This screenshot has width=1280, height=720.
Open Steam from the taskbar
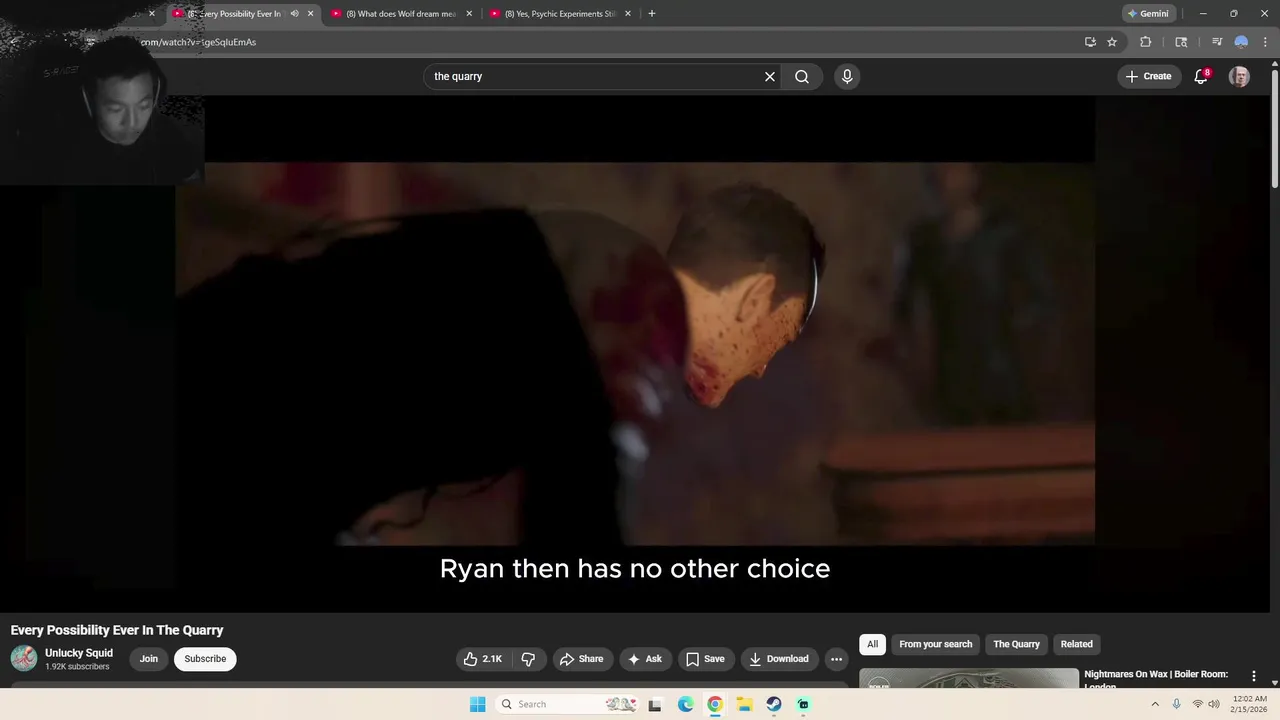pos(774,704)
